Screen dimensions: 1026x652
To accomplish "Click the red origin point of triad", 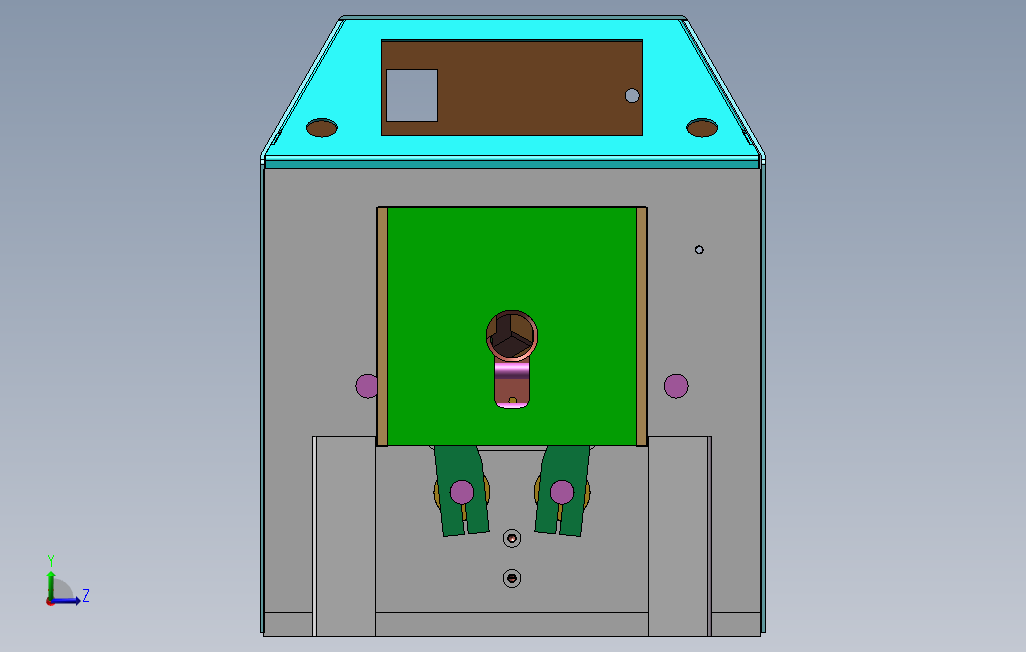I will [x=50, y=602].
